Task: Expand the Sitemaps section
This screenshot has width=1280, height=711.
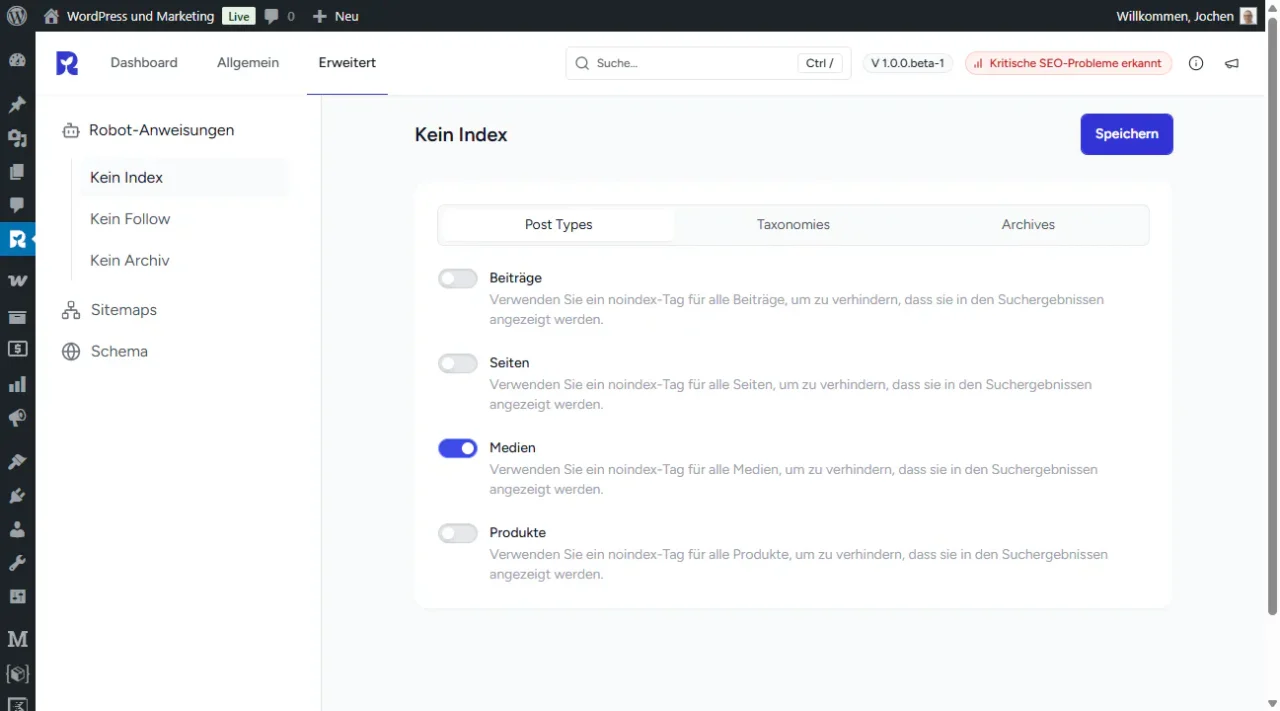Action: coord(123,310)
